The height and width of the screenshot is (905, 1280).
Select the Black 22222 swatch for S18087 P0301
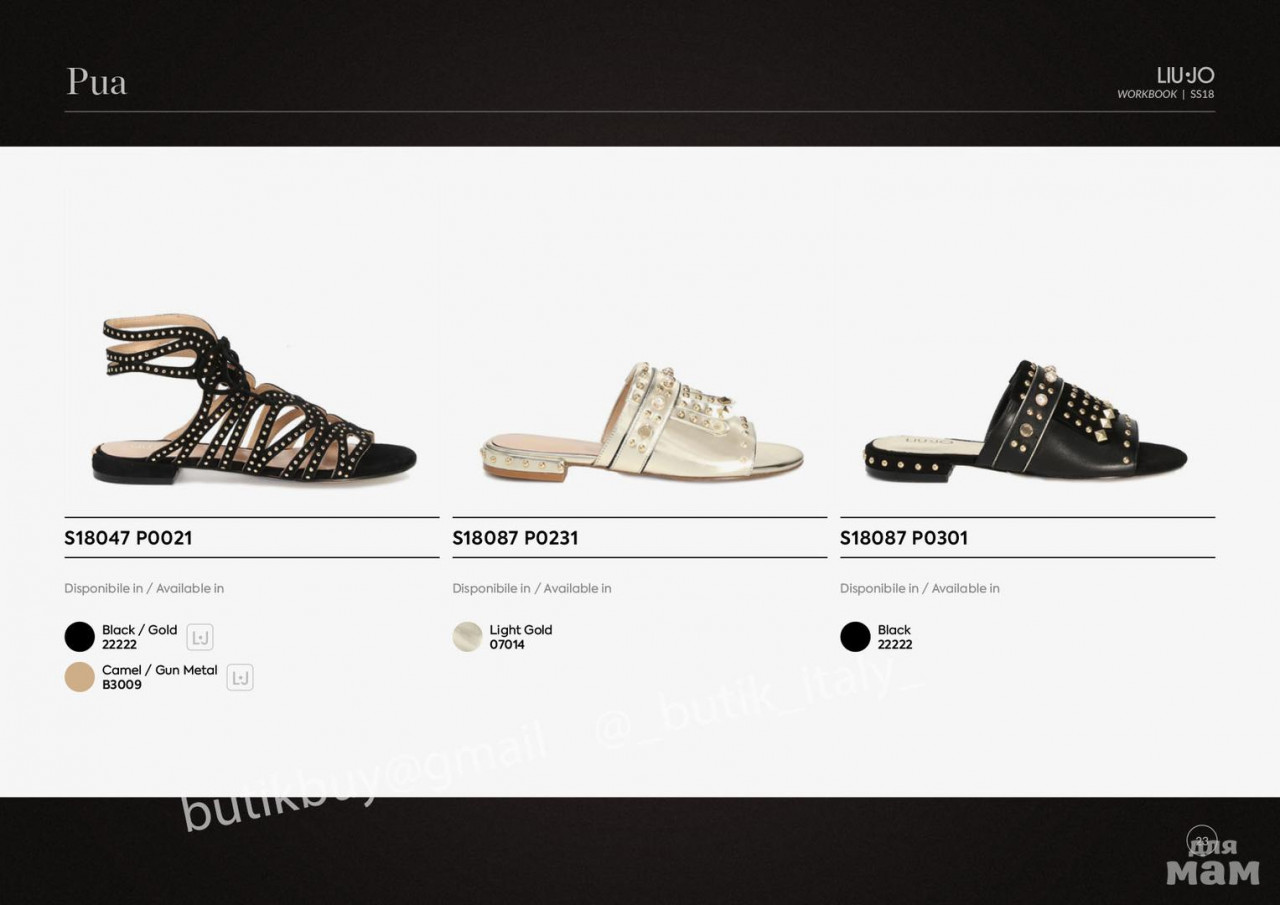855,637
